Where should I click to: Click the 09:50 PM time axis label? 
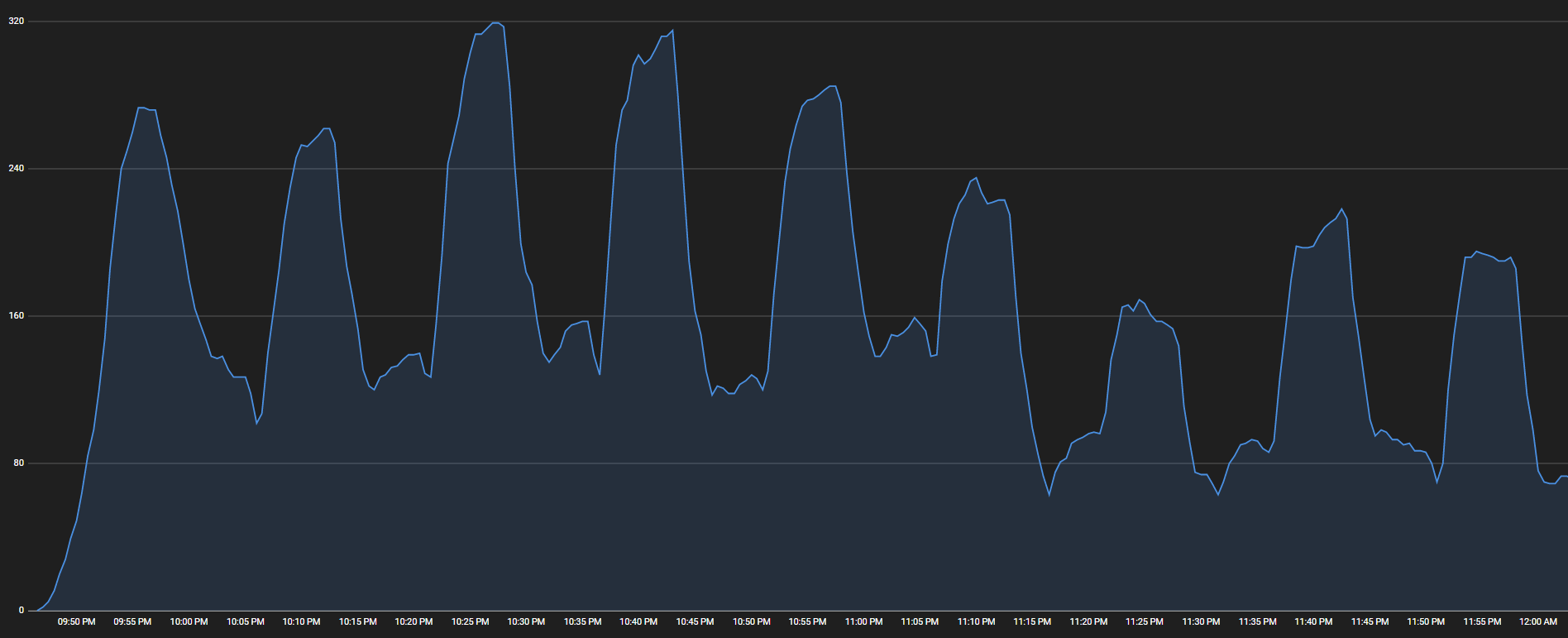click(76, 621)
